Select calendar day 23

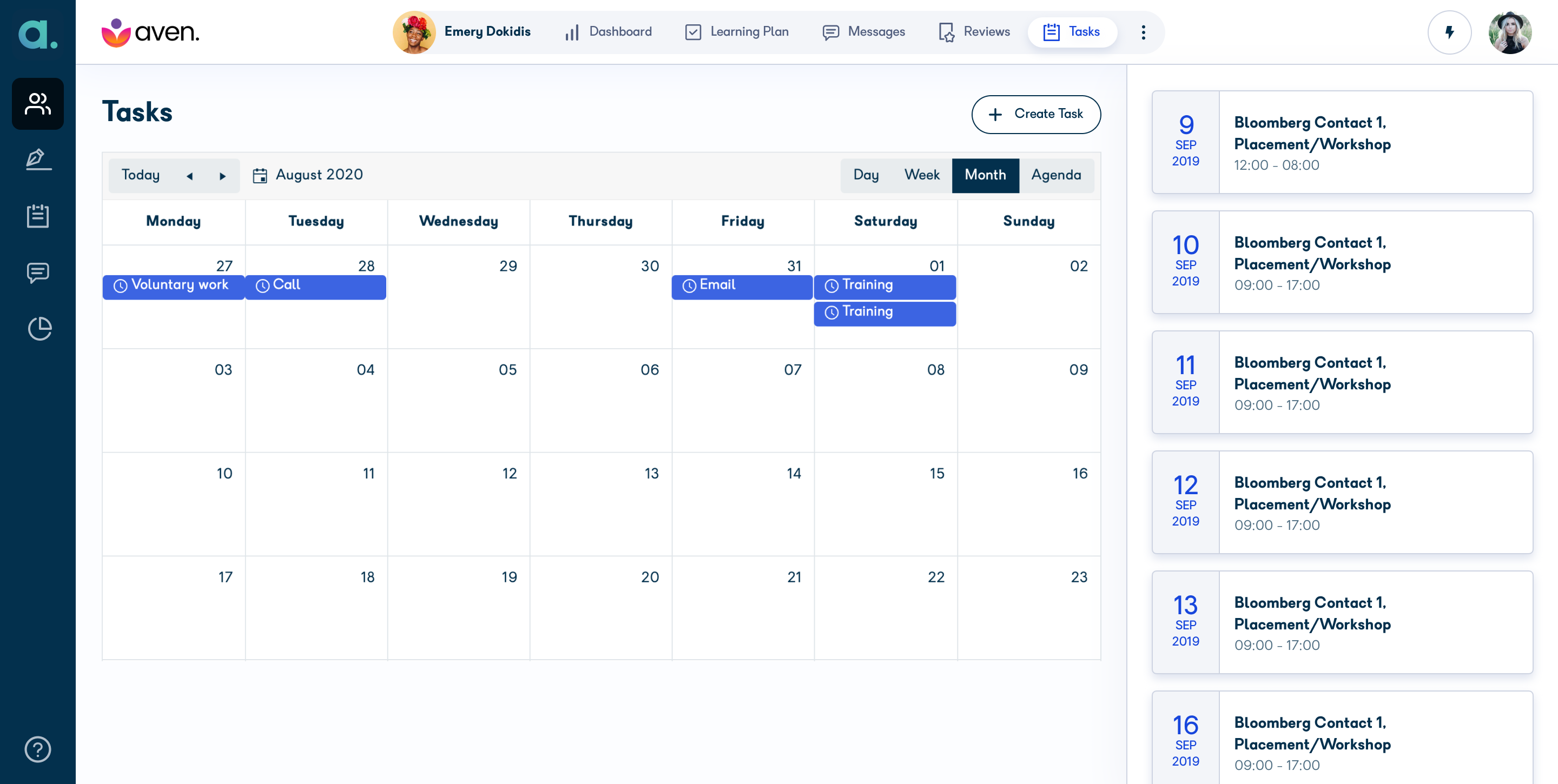click(1029, 608)
